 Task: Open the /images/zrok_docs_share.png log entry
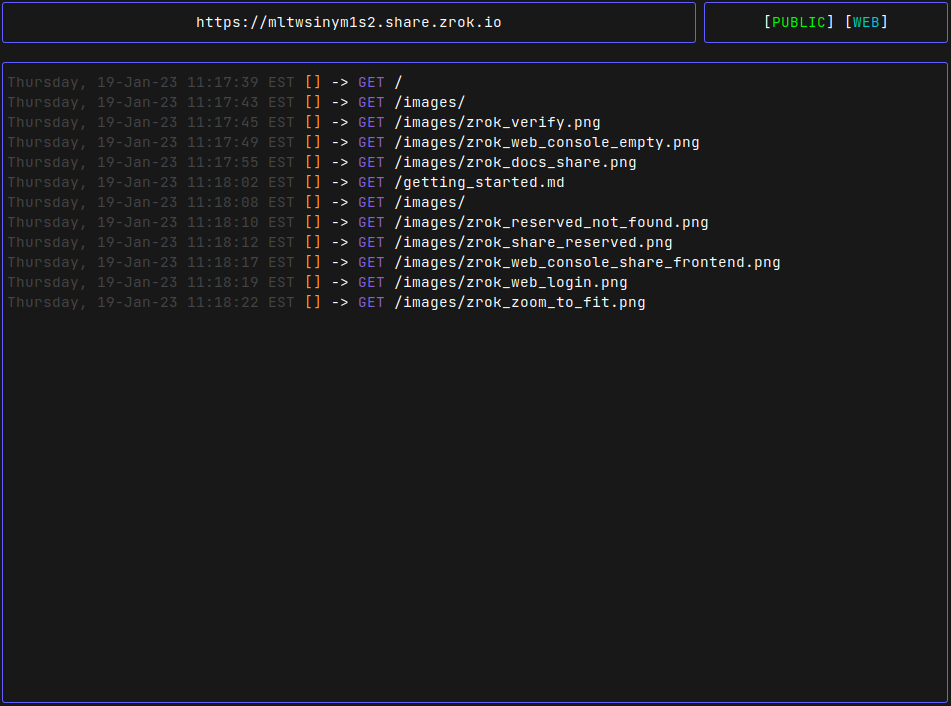pos(516,162)
